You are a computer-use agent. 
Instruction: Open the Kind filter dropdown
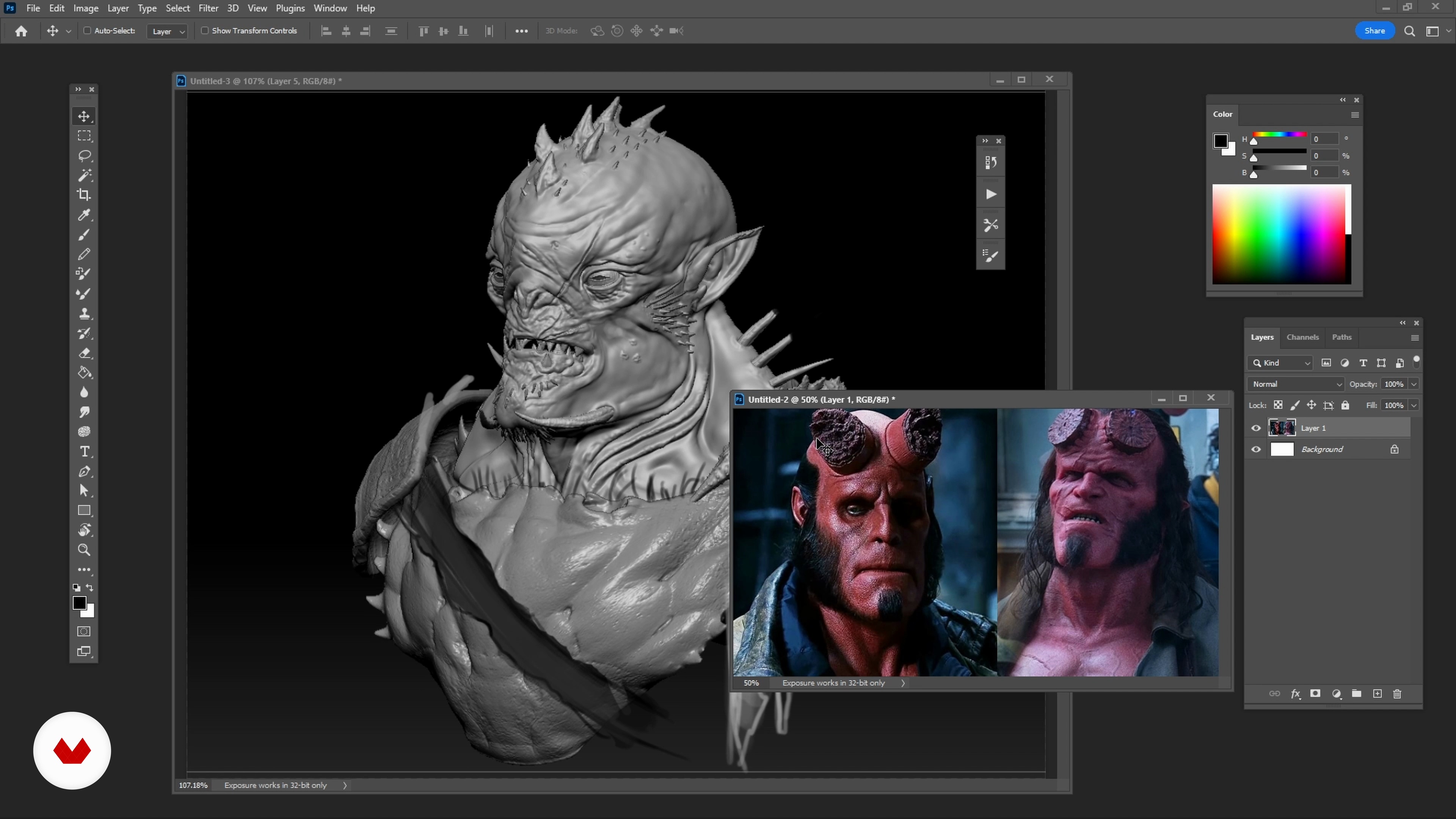coord(1281,363)
